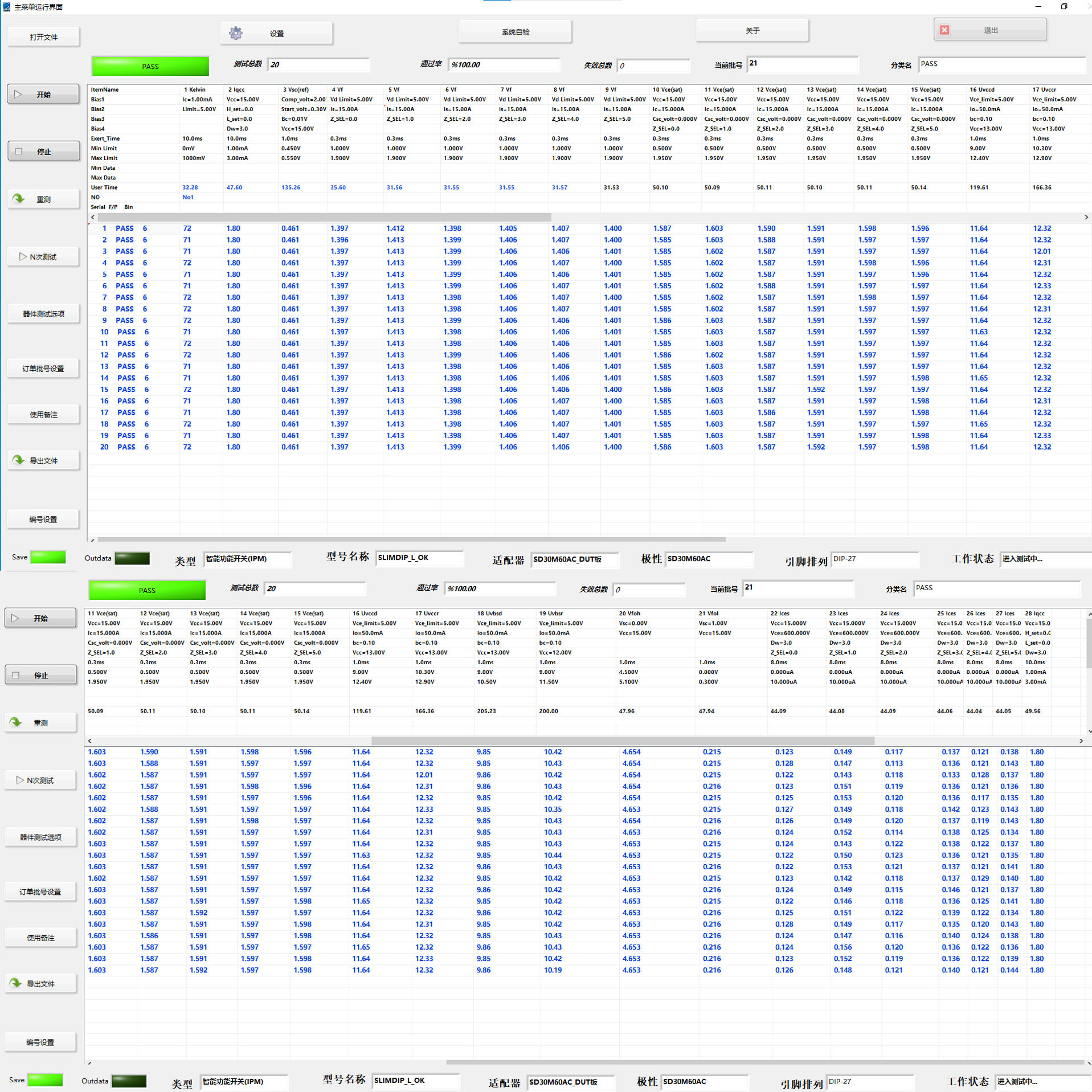Click the app icon in the title bar
The height and width of the screenshot is (1092, 1092).
click(6, 7)
